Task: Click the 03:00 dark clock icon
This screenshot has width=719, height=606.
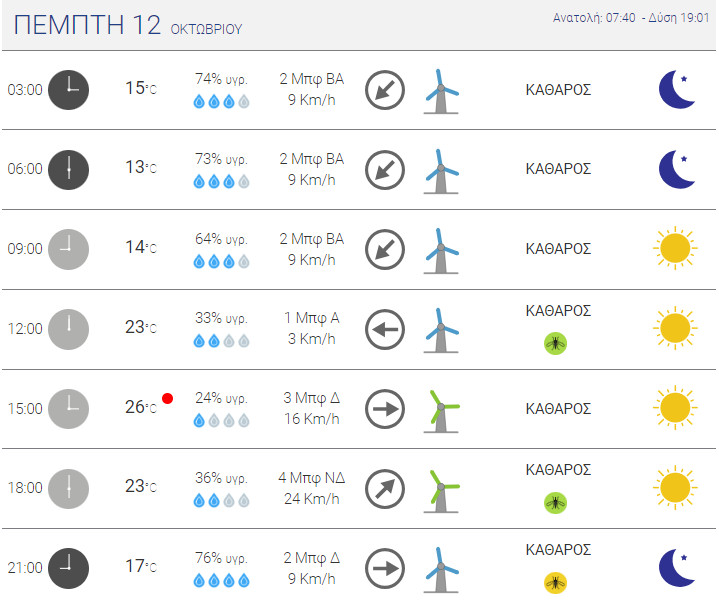Action: [68, 90]
